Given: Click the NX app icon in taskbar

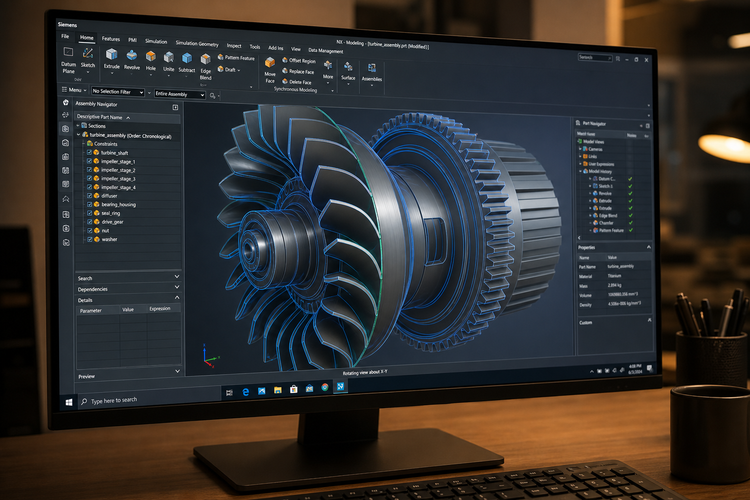Looking at the screenshot, I should (x=340, y=386).
